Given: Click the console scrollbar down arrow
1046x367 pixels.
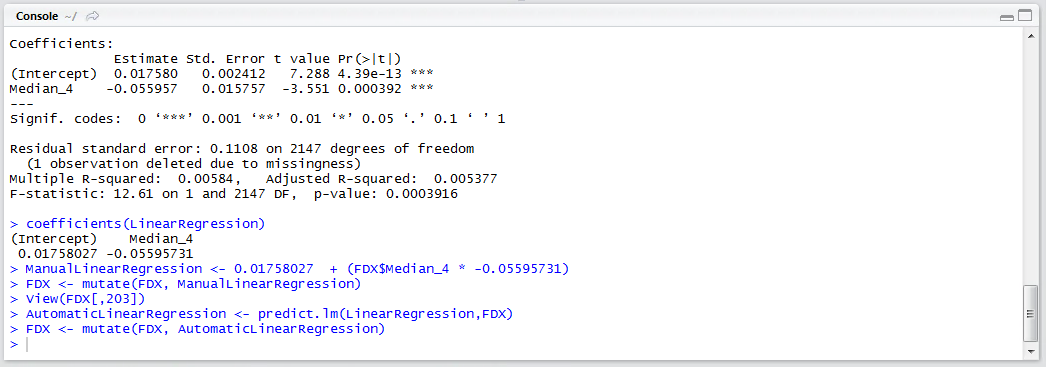Looking at the screenshot, I should [1031, 351].
